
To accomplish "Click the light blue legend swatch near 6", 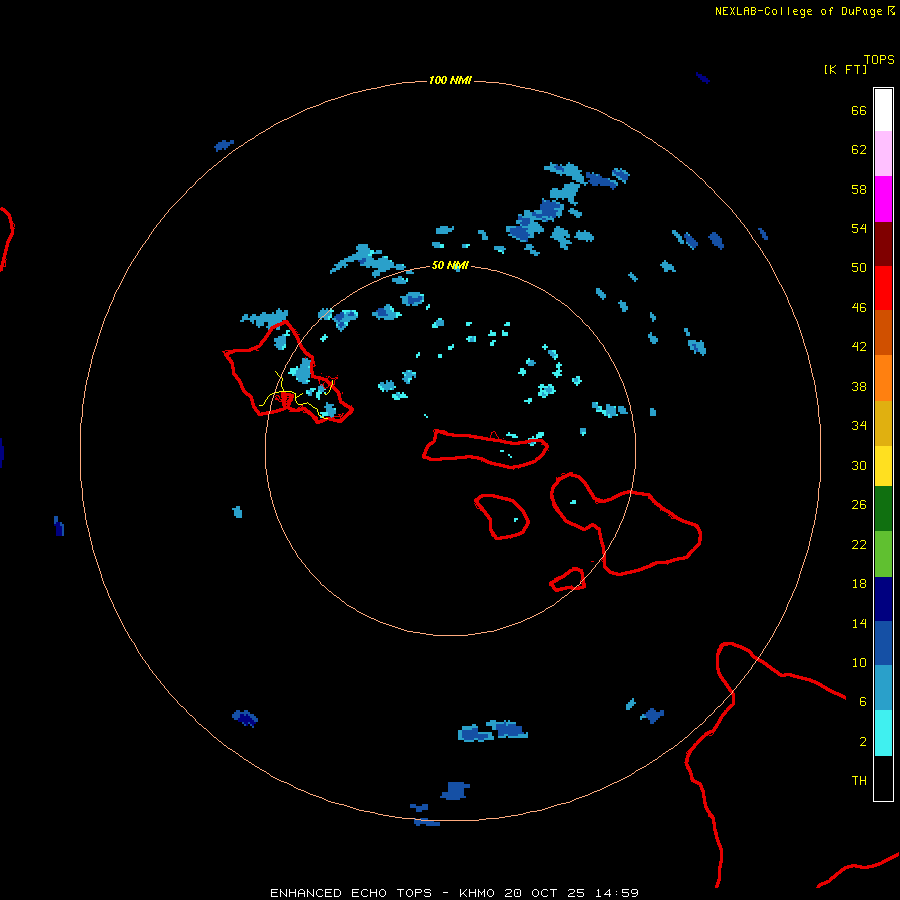I will coord(883,688).
